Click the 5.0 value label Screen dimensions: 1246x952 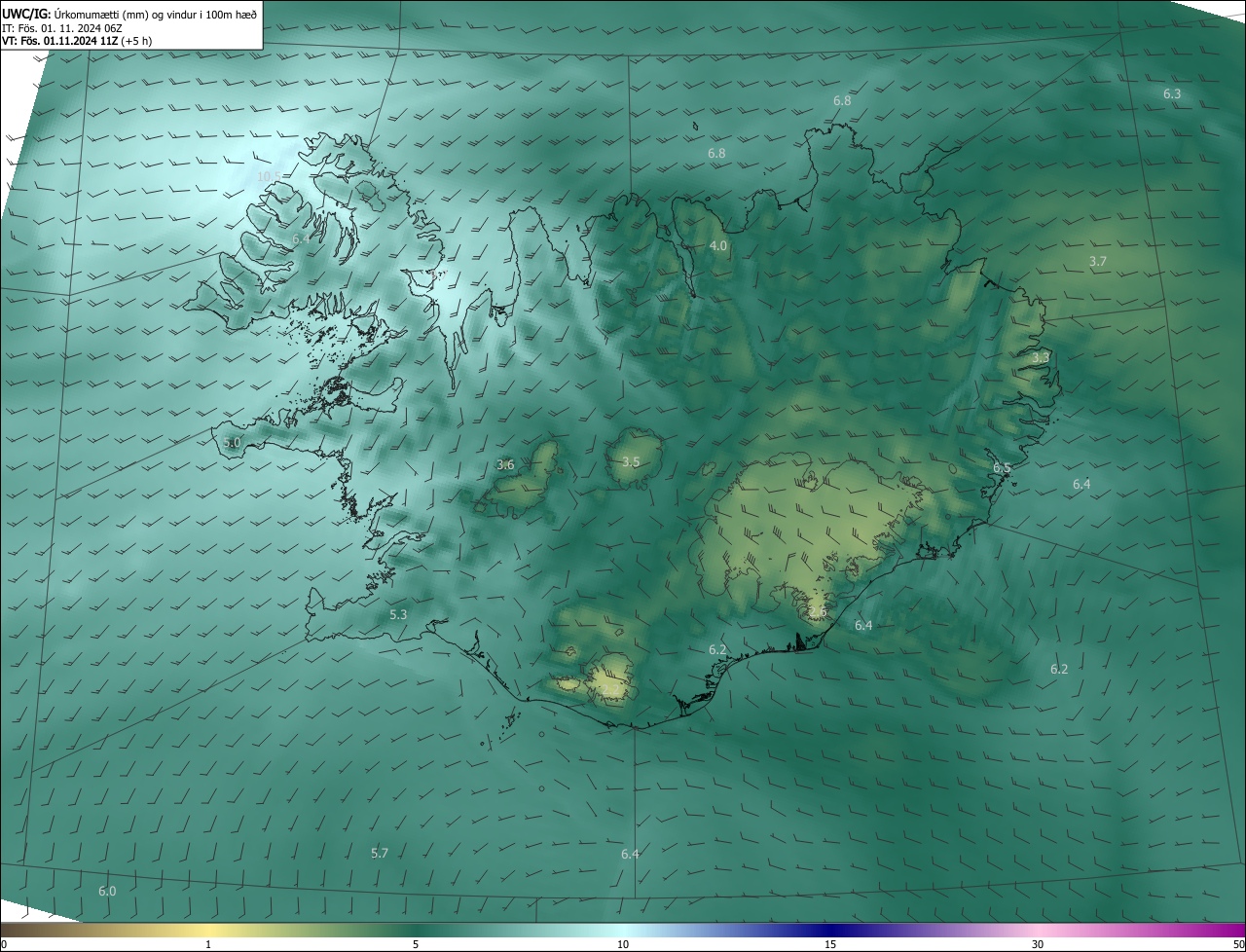pos(232,442)
